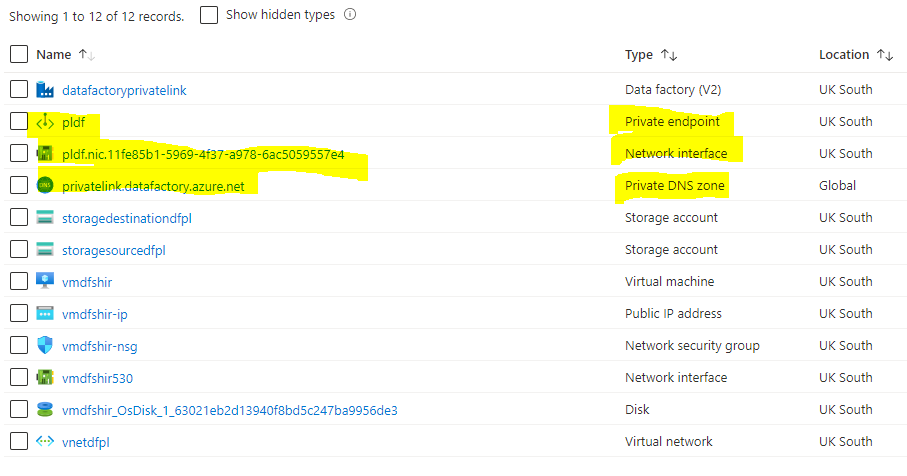Click the Type column header
Viewport: 907px width, 476px height.
tap(639, 55)
